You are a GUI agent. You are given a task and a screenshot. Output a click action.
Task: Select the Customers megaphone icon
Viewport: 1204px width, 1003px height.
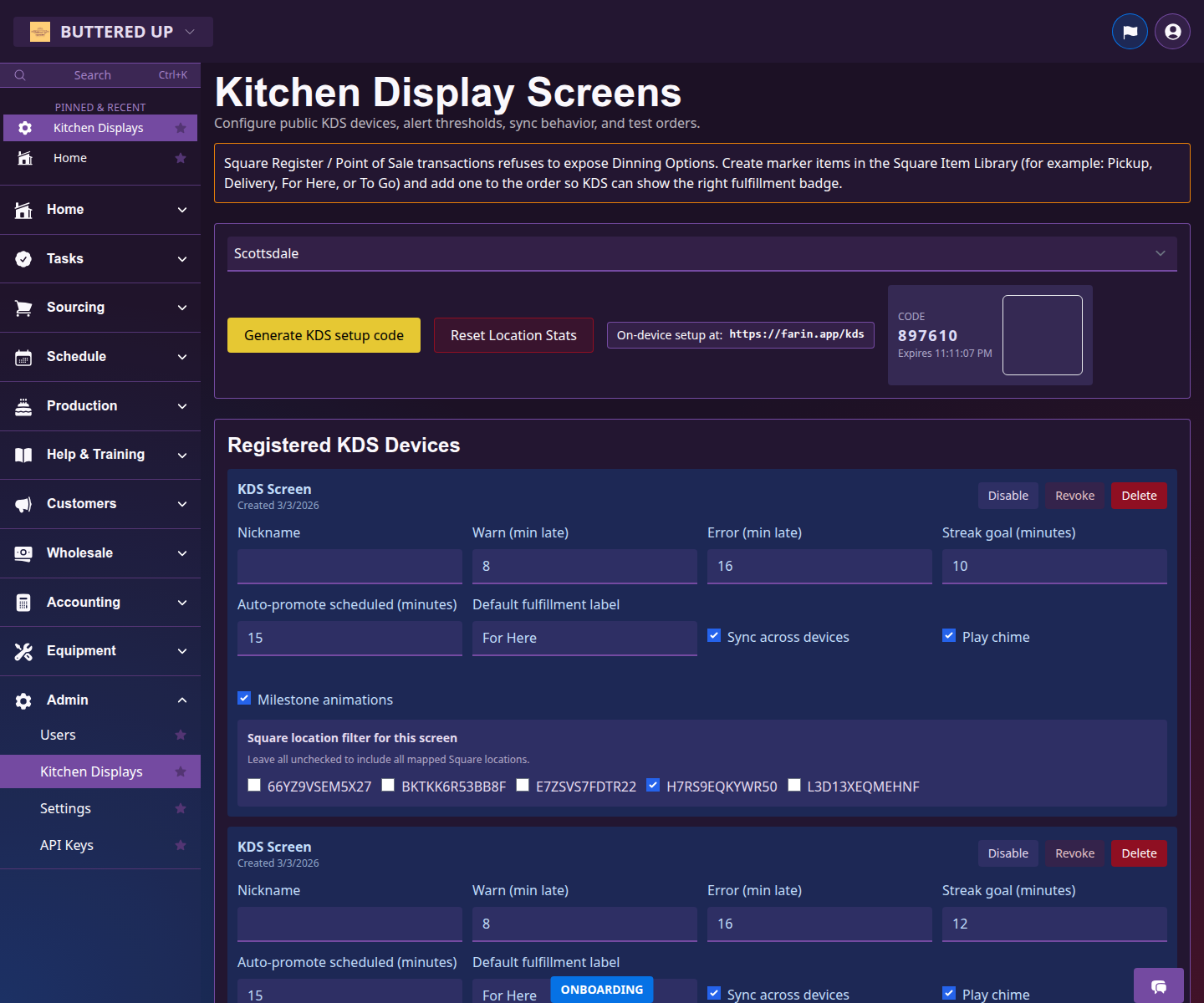(x=24, y=503)
